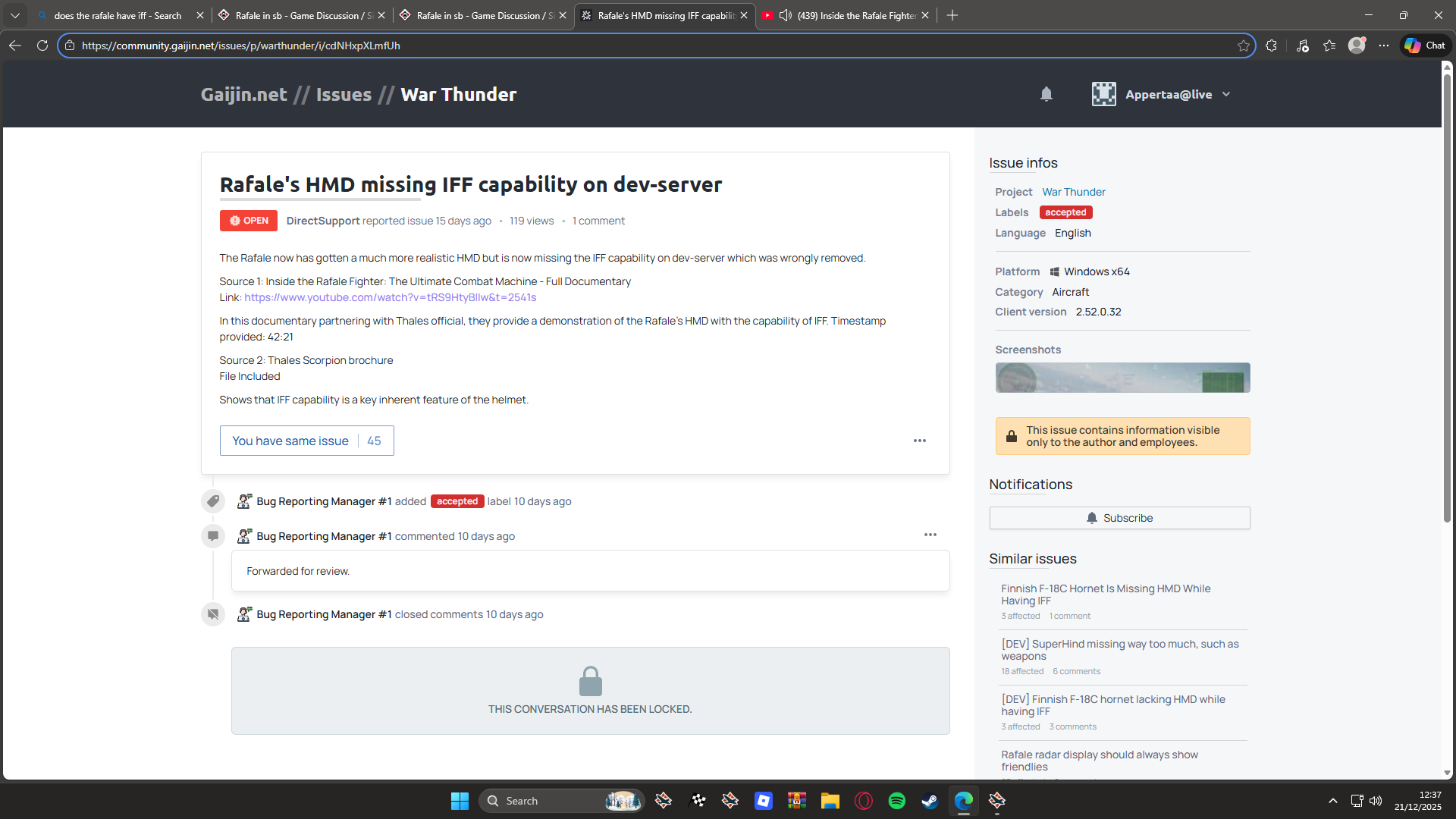
Task: Open Steam from the taskbar
Action: coord(930,801)
